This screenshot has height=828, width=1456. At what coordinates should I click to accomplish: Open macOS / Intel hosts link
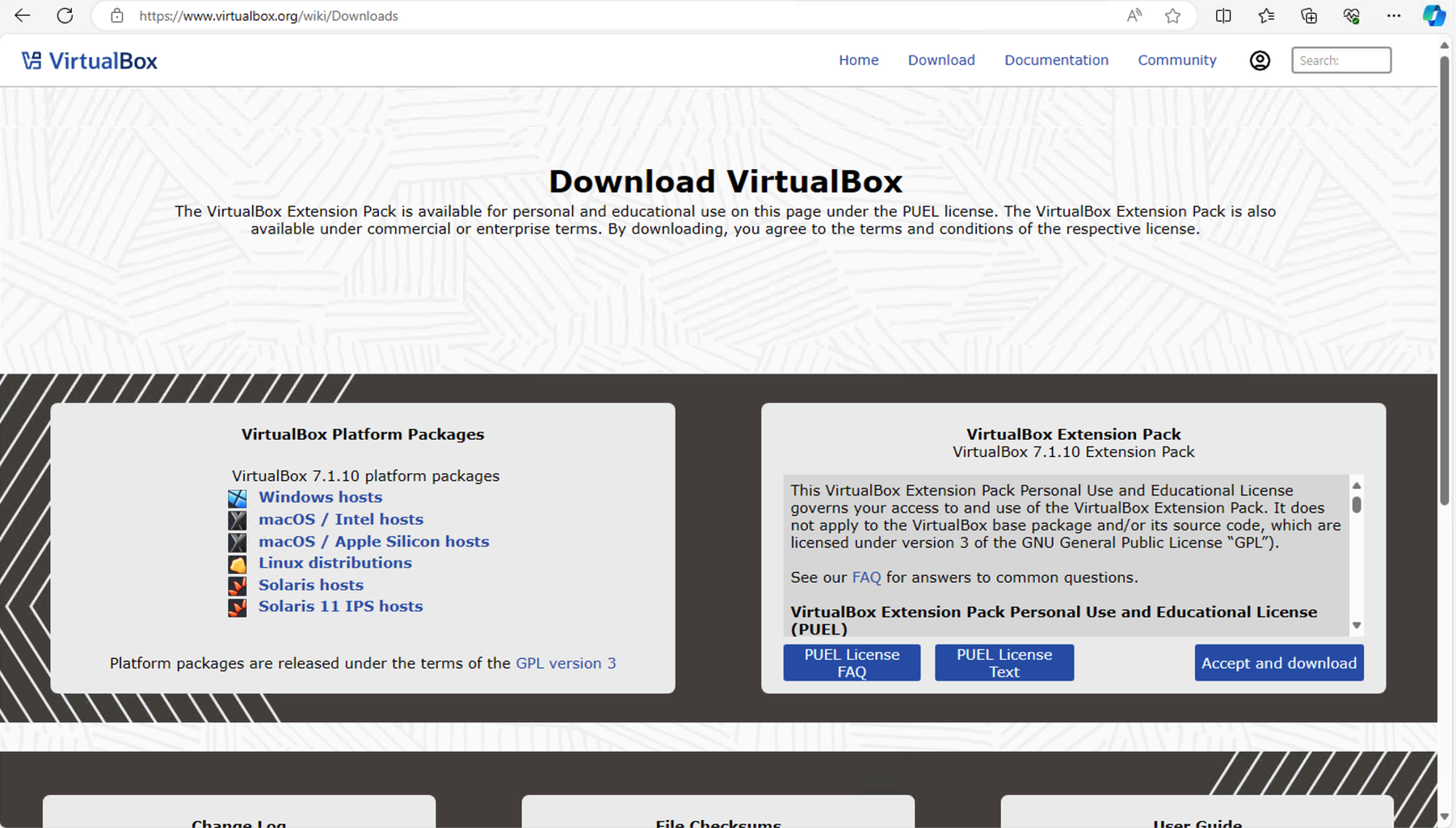(341, 518)
